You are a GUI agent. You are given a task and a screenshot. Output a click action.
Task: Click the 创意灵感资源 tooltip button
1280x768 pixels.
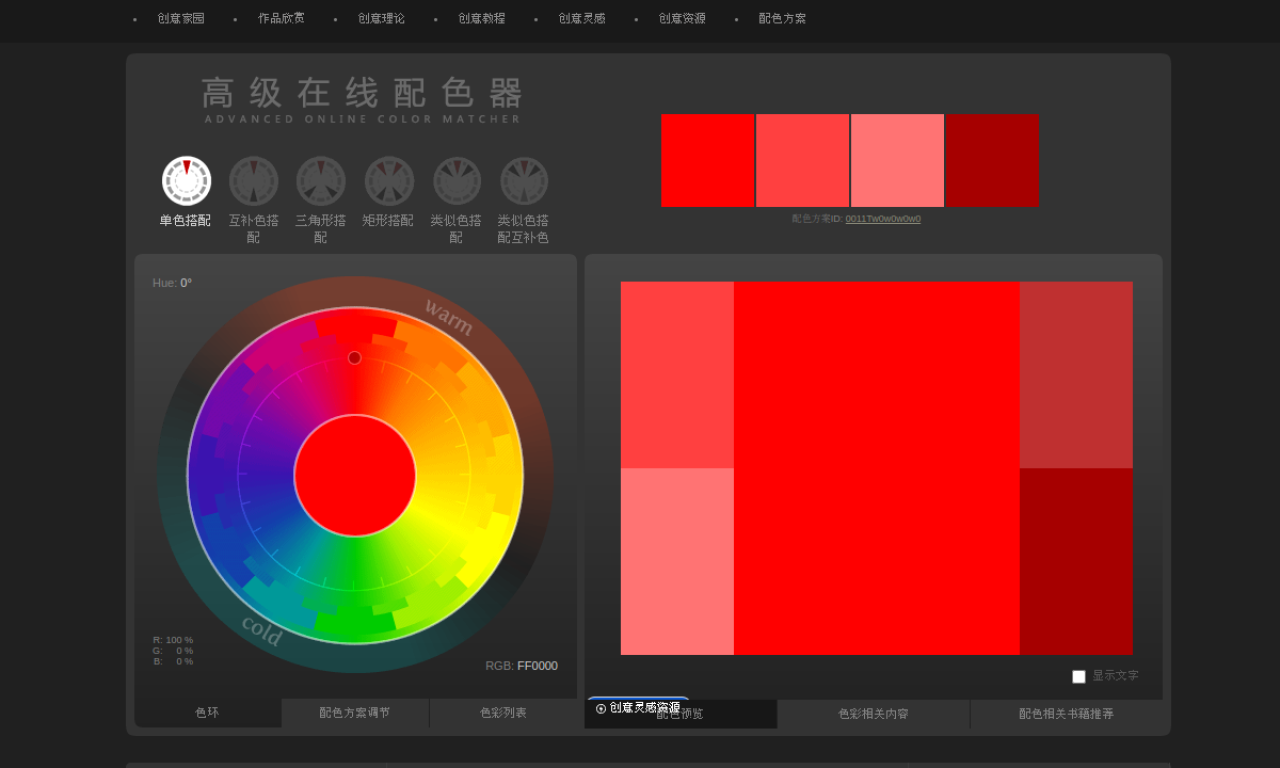coord(638,707)
